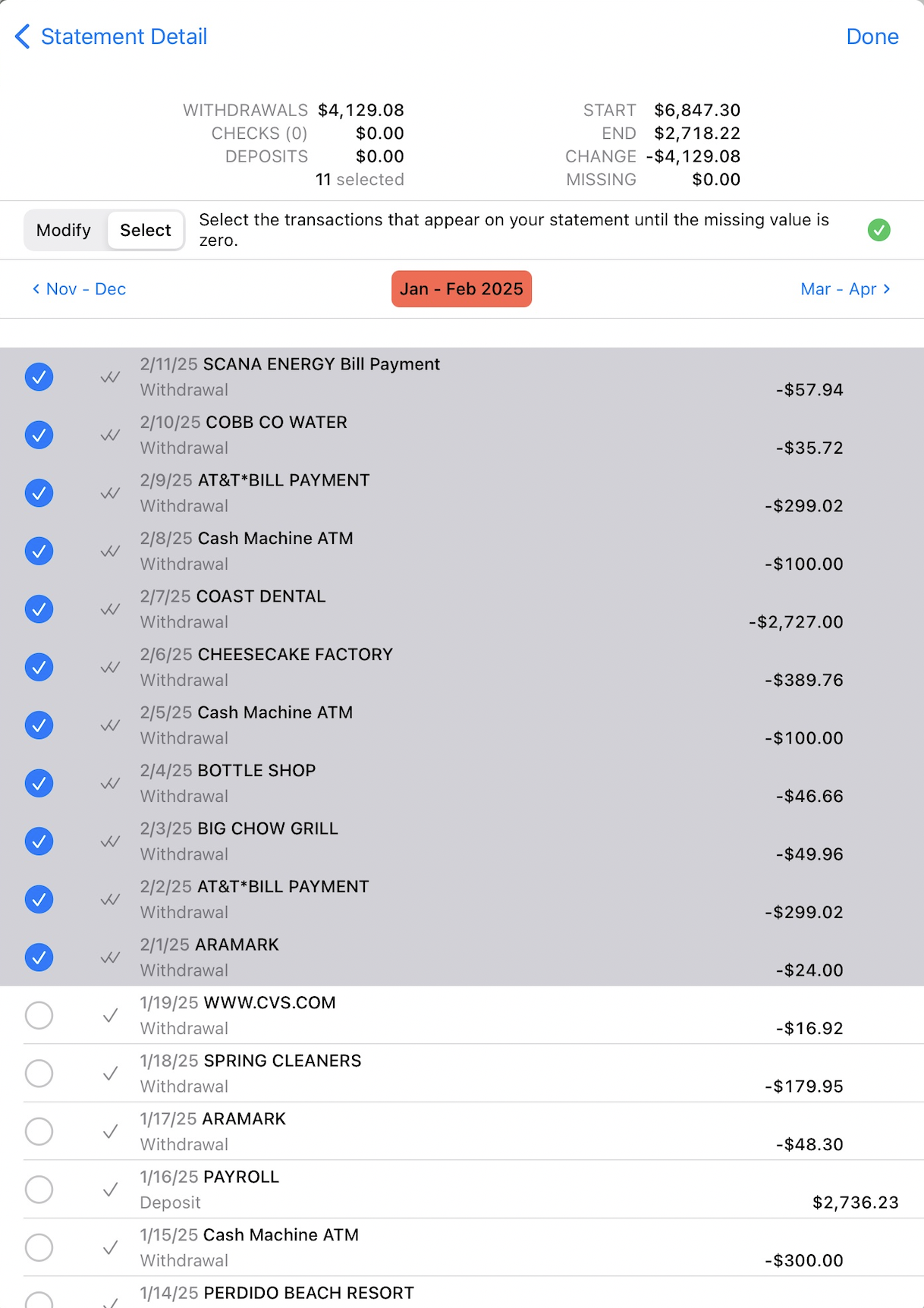The width and height of the screenshot is (924, 1308).
Task: Tap double-check status icon on BOTTLE SHOP row
Action: (110, 783)
